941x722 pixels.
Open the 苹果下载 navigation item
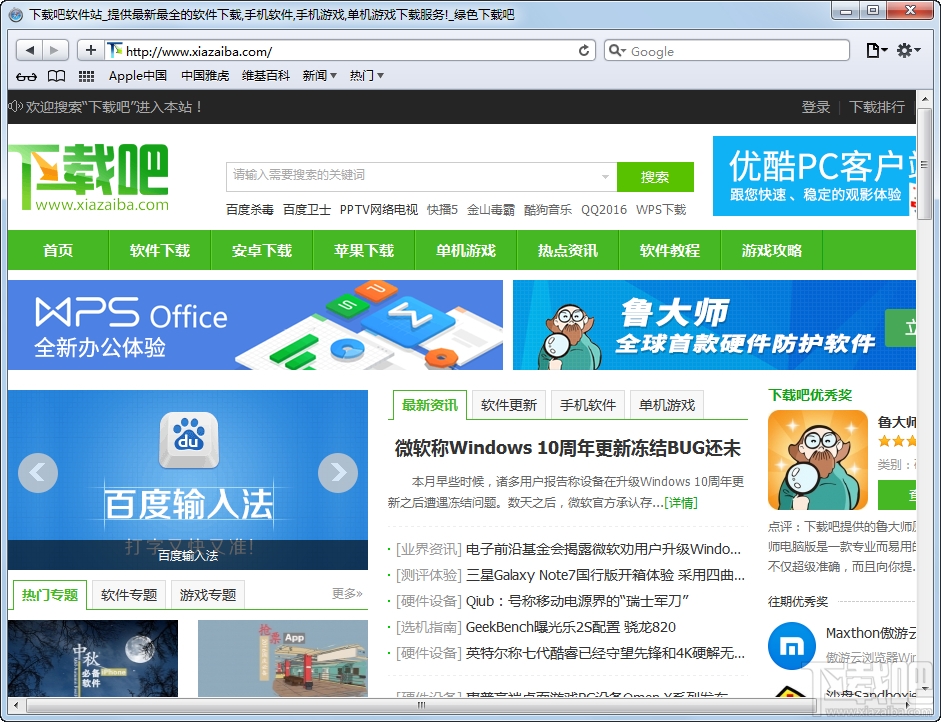pyautogui.click(x=364, y=250)
